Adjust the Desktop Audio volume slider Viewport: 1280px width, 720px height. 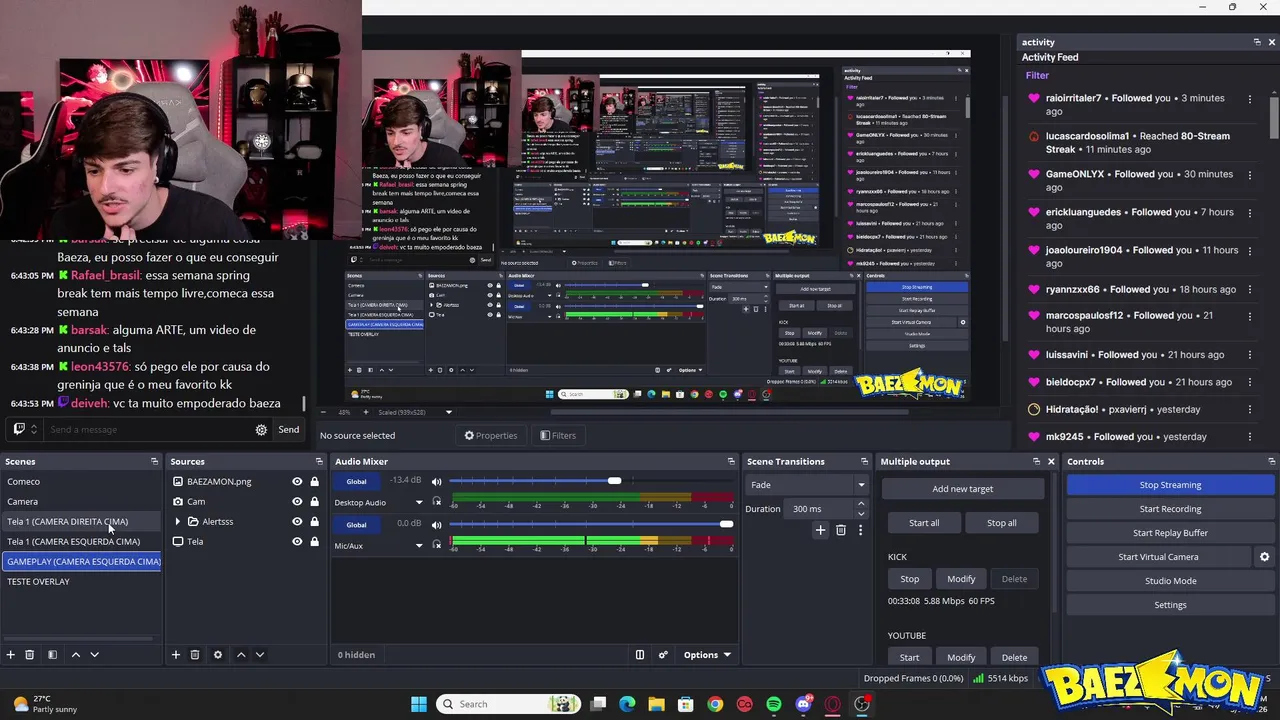point(592,481)
